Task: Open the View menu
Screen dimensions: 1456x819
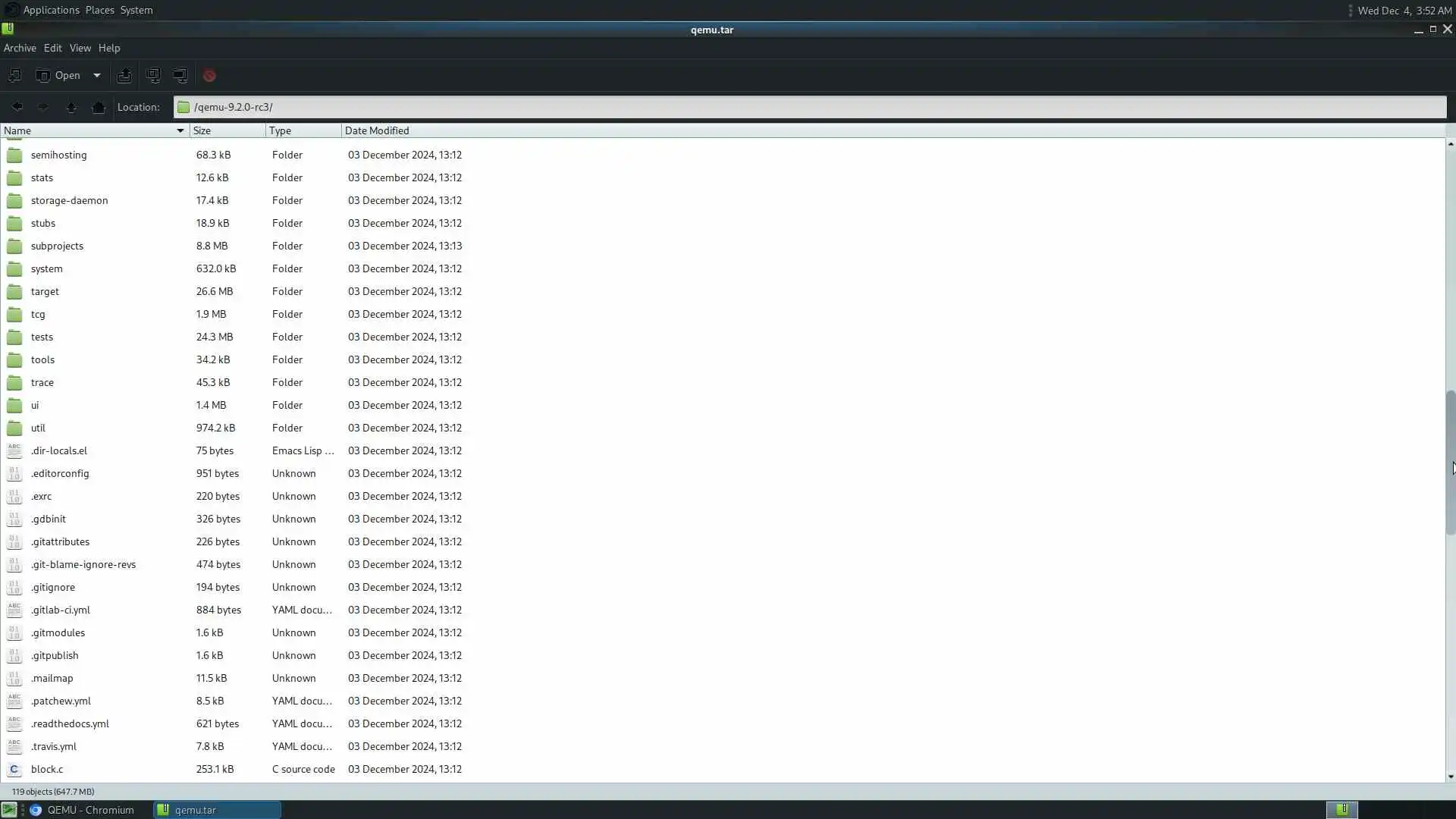Action: click(80, 48)
